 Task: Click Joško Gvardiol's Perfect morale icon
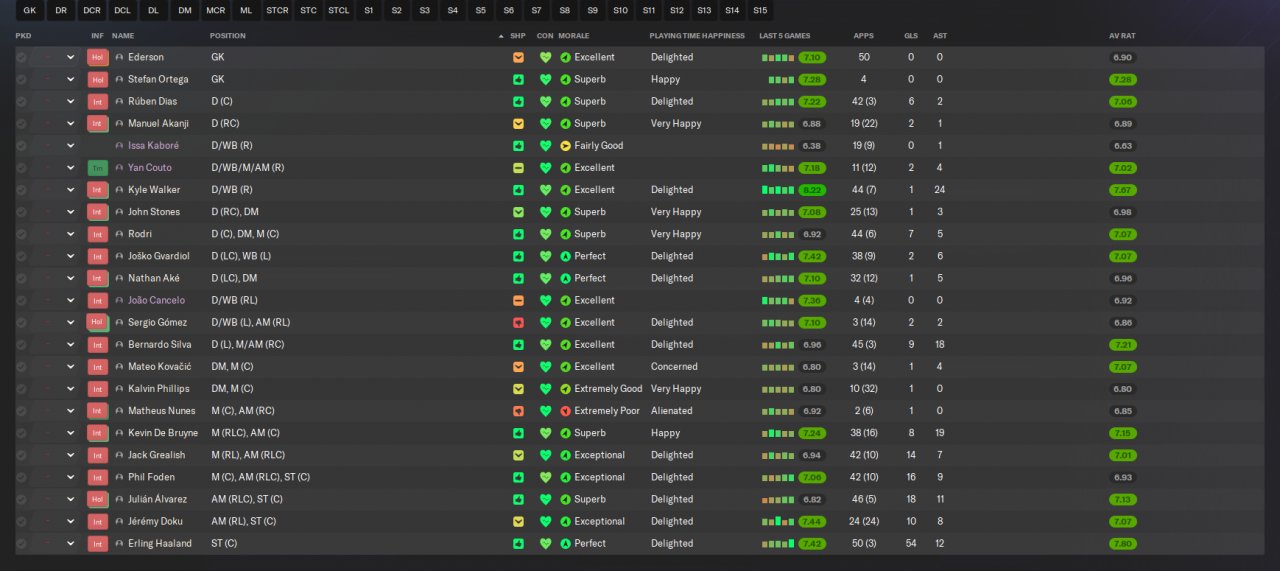click(x=565, y=256)
